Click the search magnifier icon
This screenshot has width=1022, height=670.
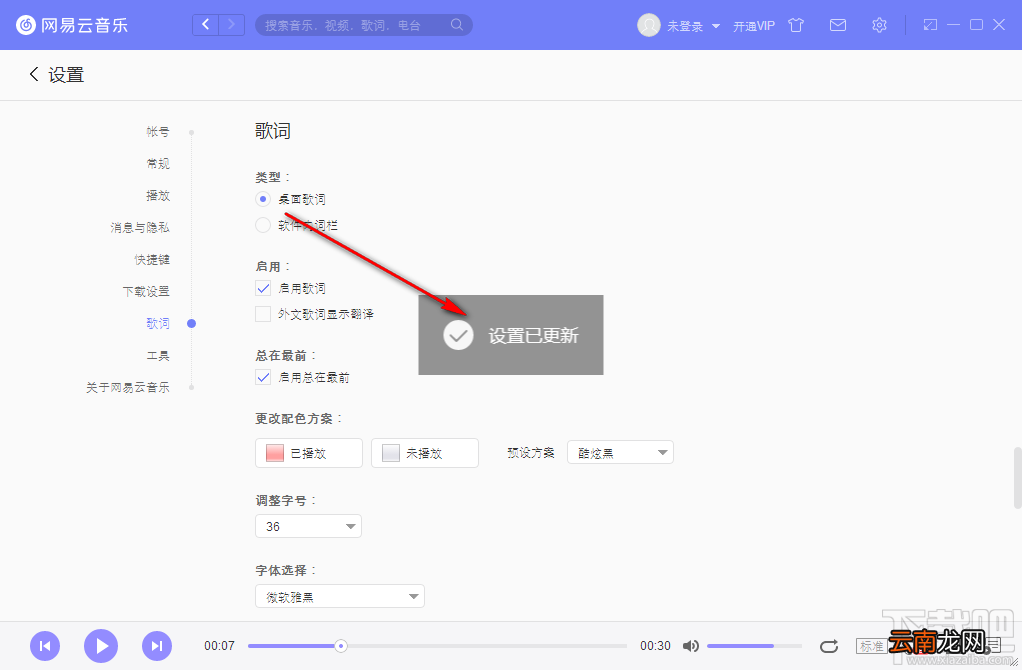coord(457,25)
